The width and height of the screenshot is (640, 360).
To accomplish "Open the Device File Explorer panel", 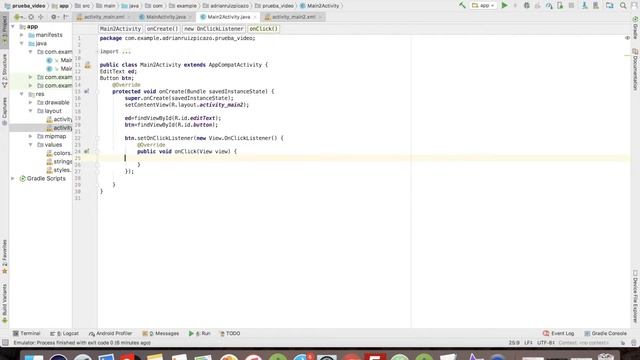I will [x=635, y=296].
